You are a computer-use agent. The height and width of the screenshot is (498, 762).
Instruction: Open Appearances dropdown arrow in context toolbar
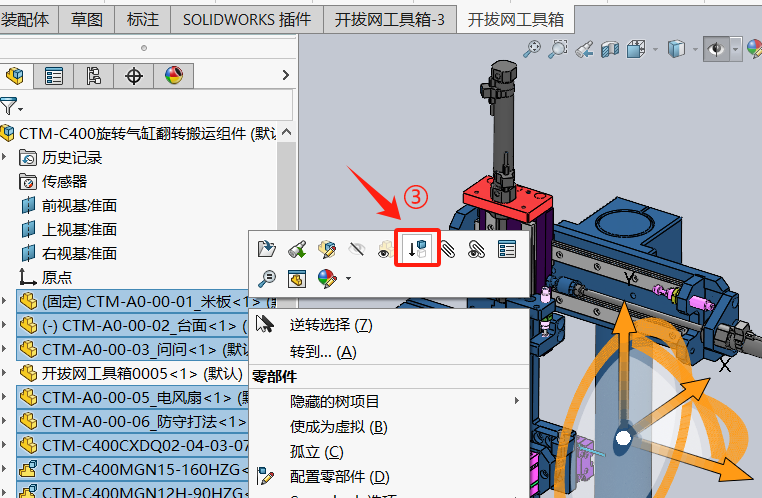[348, 279]
